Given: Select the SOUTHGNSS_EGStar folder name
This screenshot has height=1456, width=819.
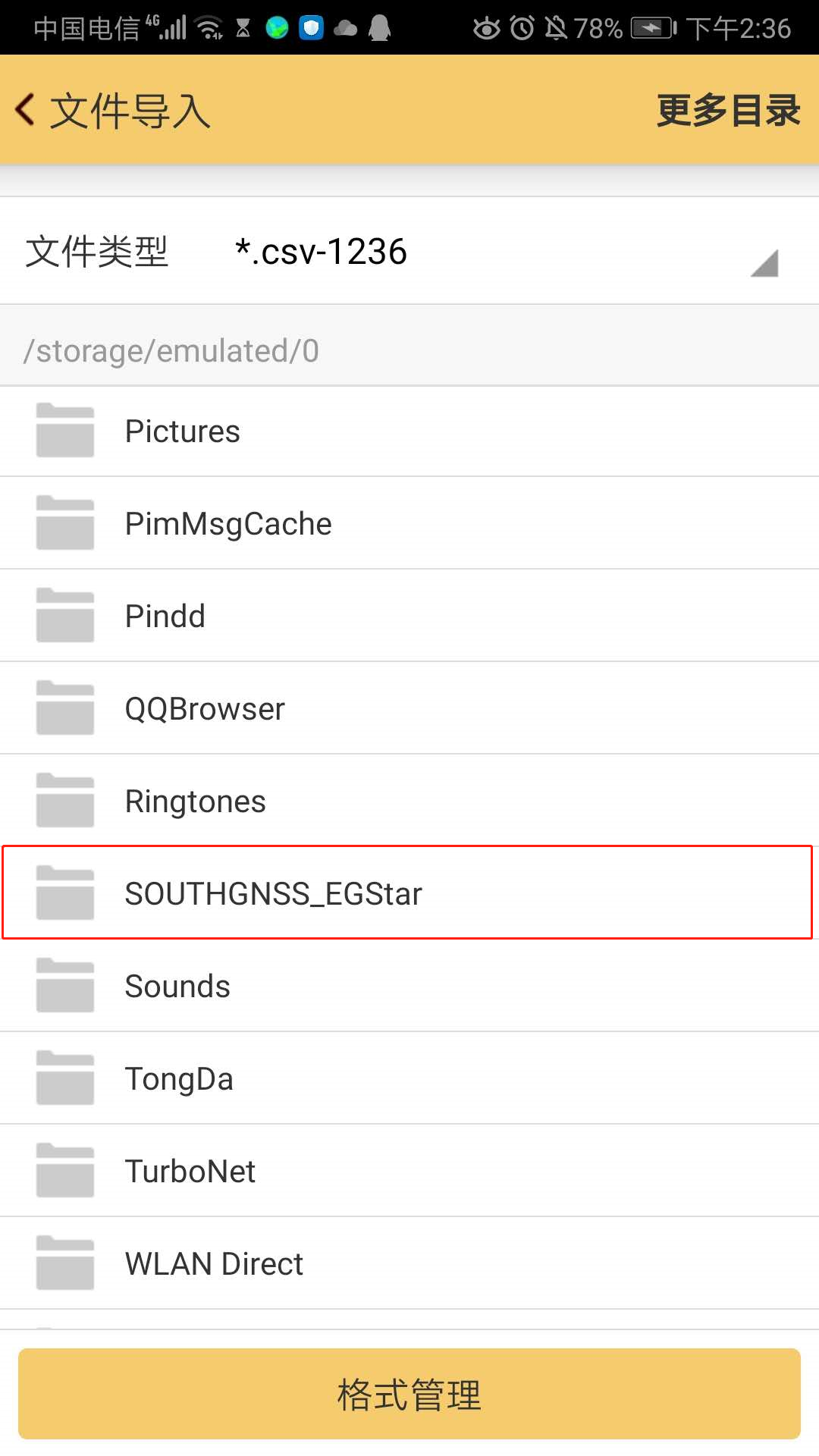Looking at the screenshot, I should pos(273,893).
